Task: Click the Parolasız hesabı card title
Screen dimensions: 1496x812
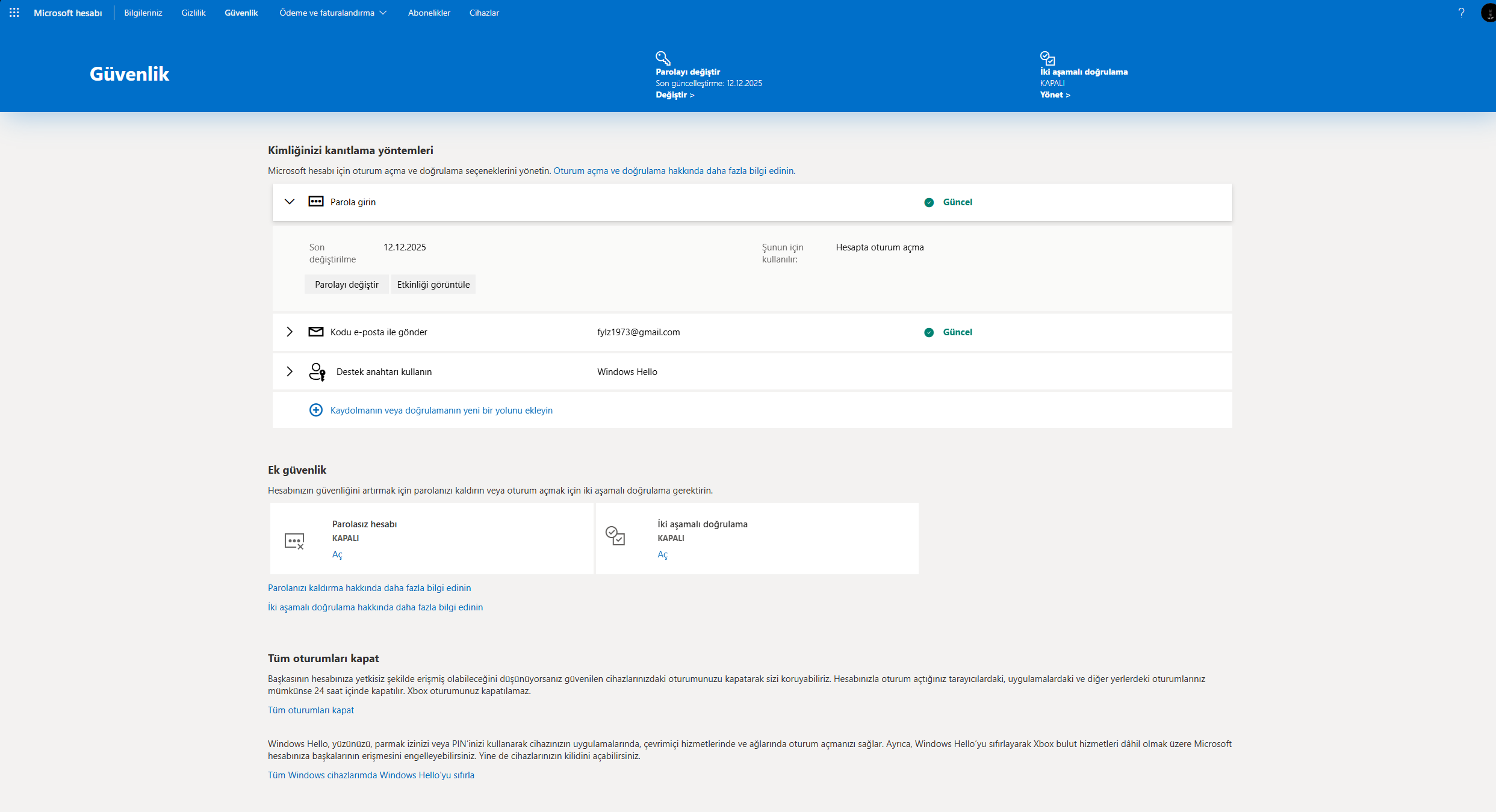Action: (x=364, y=524)
